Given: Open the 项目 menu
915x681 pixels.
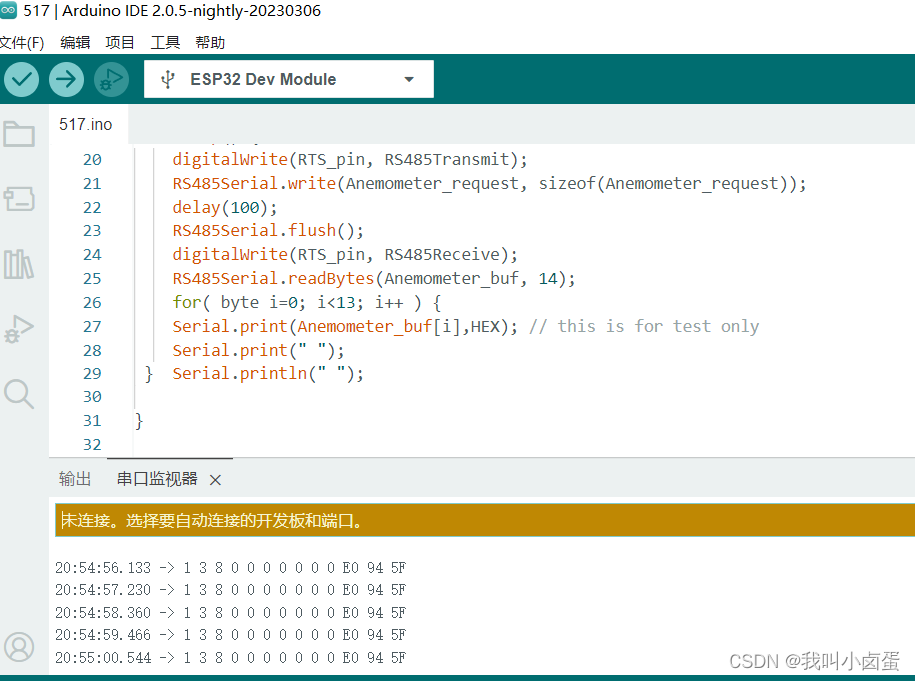Looking at the screenshot, I should (x=120, y=43).
